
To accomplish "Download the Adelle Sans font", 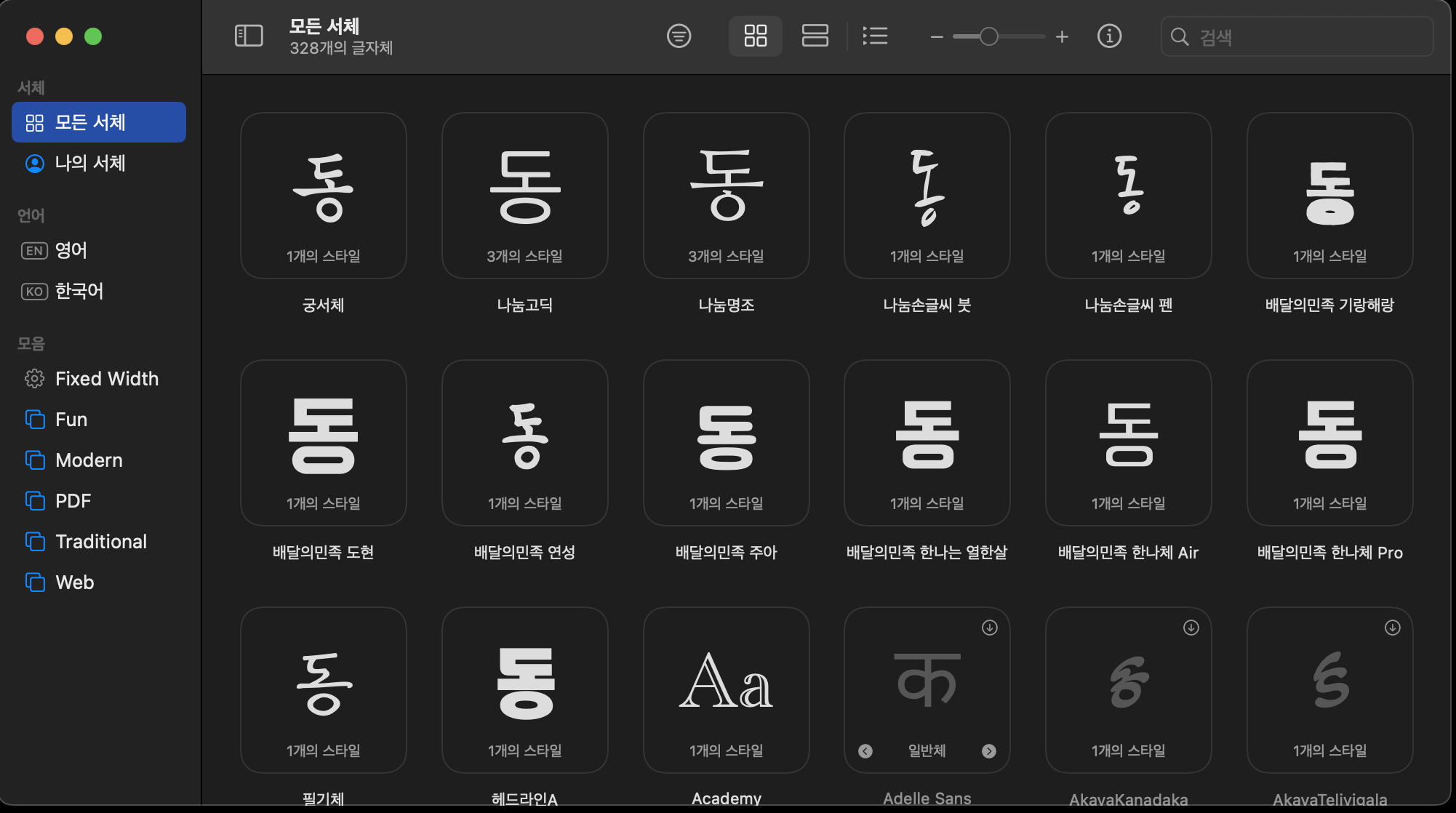I will pos(990,628).
